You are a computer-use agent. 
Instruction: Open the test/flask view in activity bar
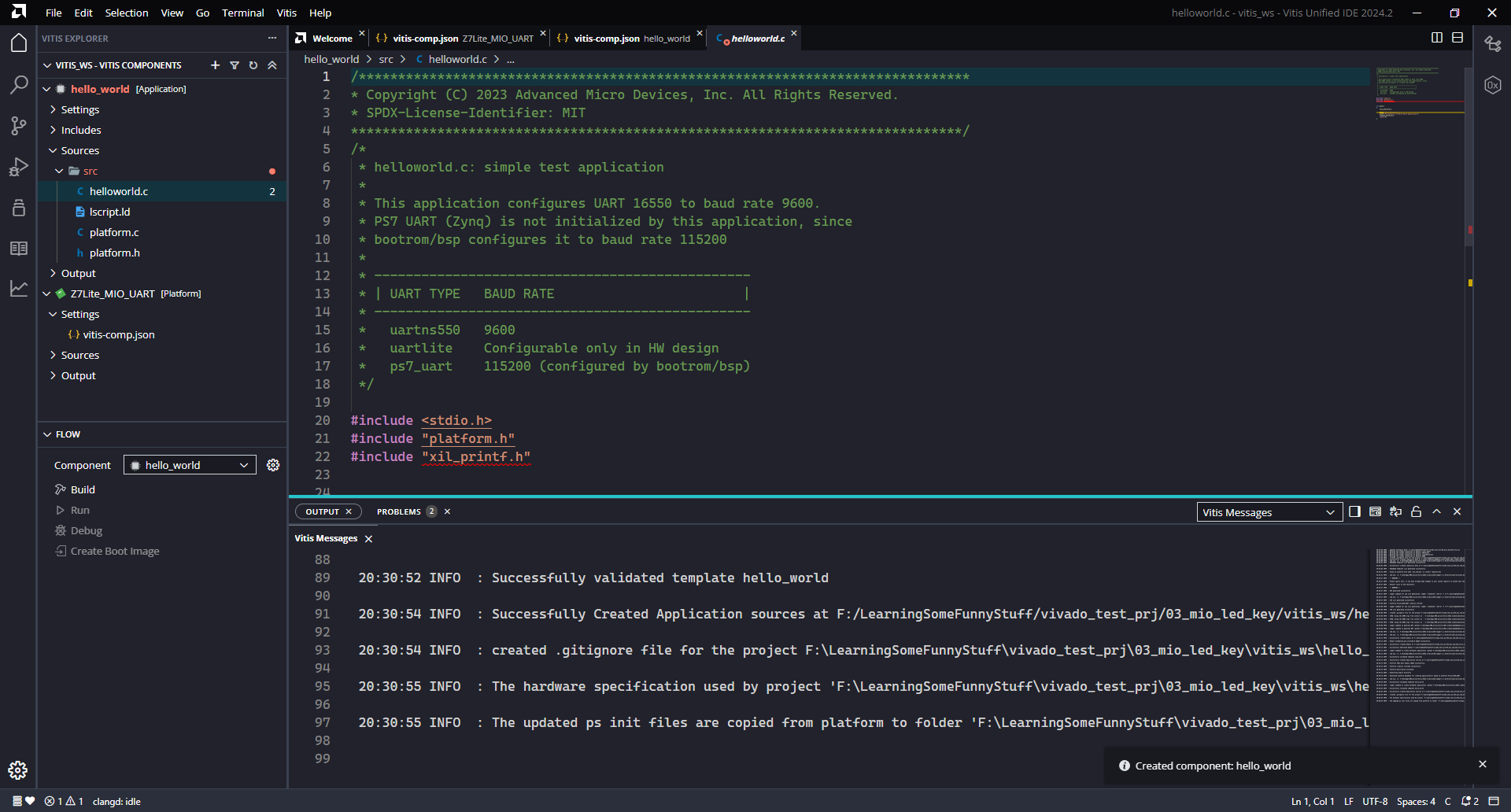pos(19,208)
